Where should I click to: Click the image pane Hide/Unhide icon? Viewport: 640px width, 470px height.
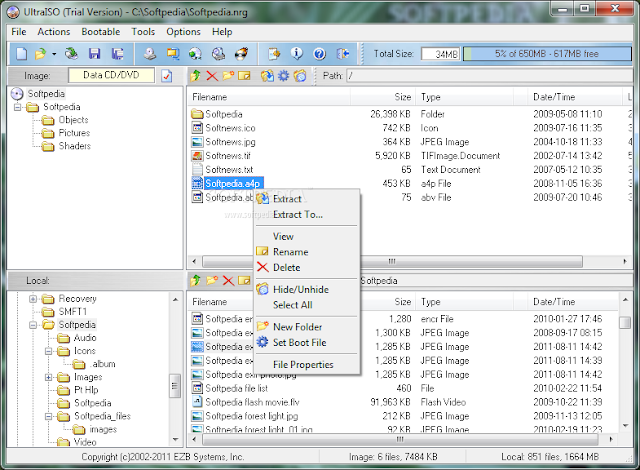click(x=300, y=75)
